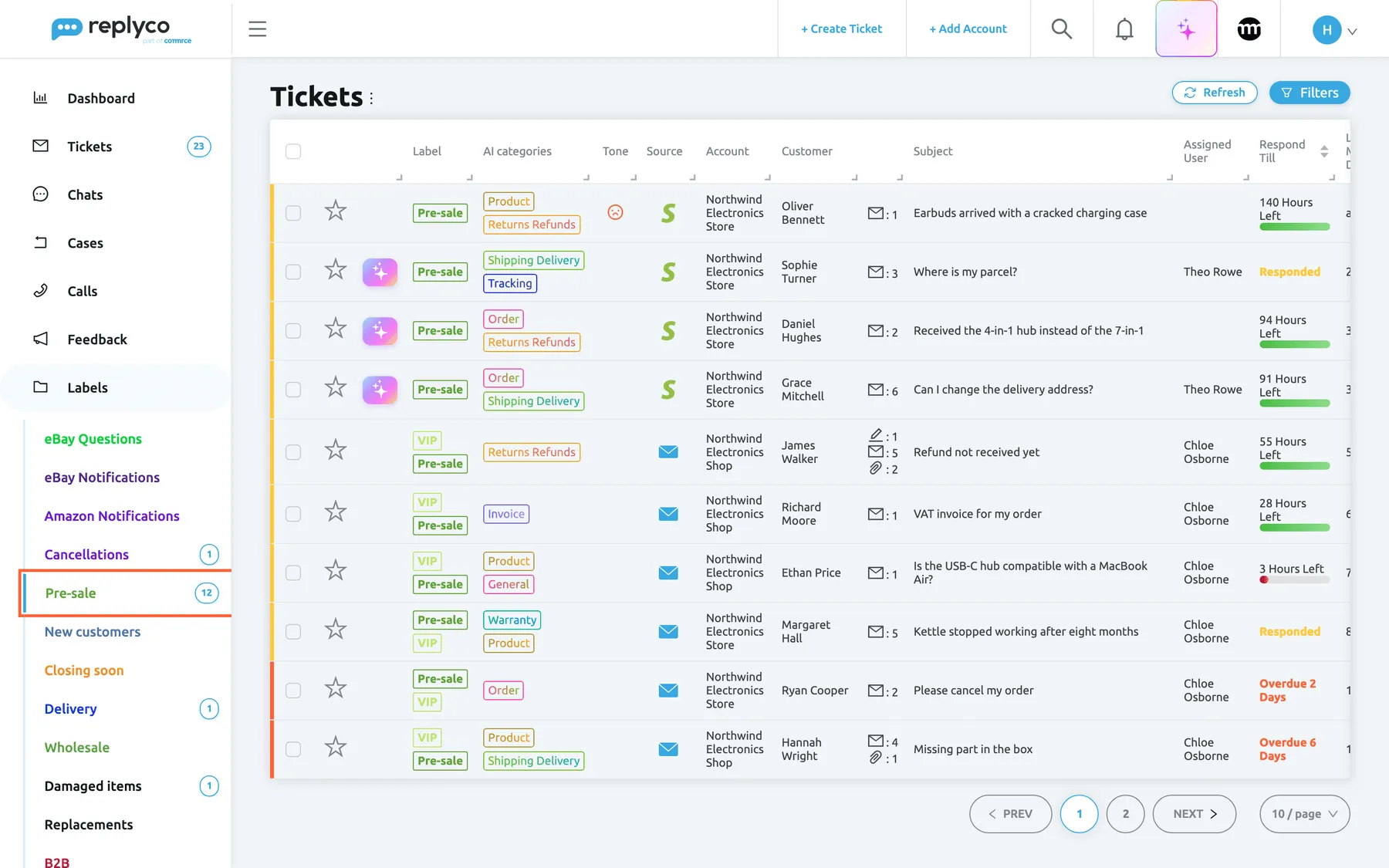
Task: Click the attachment icon on Hannah Wright row
Action: click(x=876, y=758)
